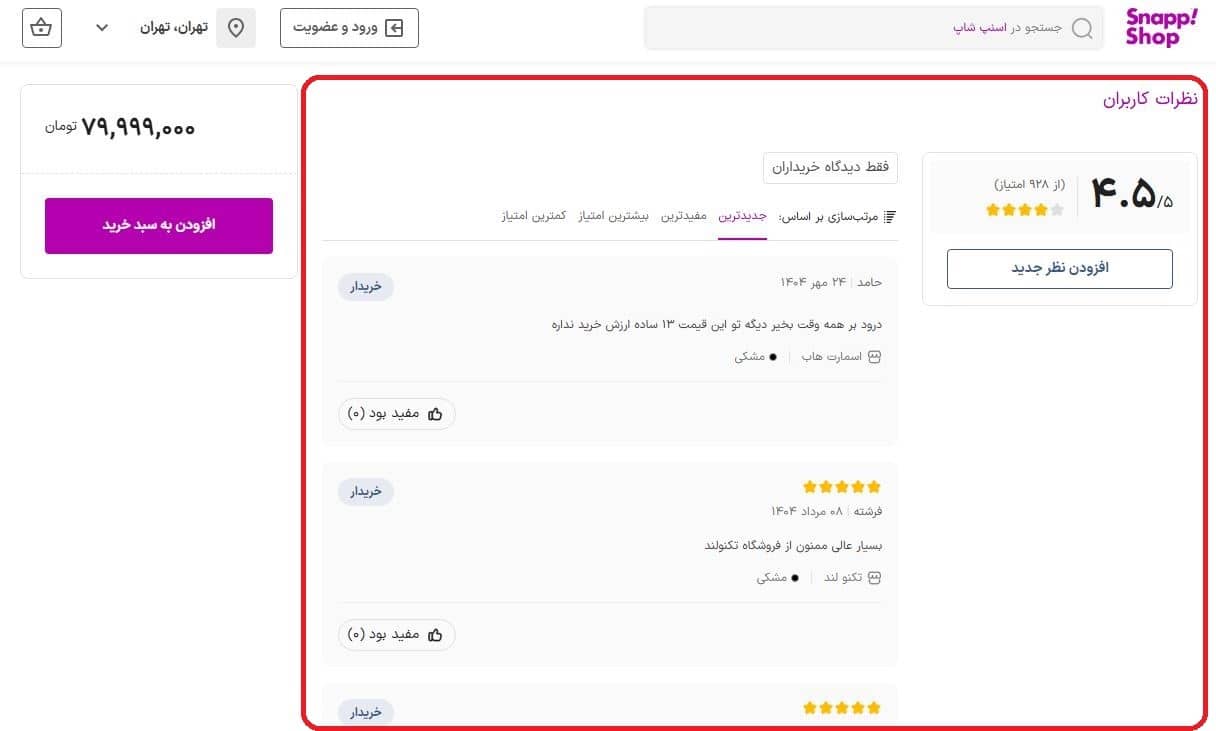Click the افزودن به سبد خرید button

158,226
